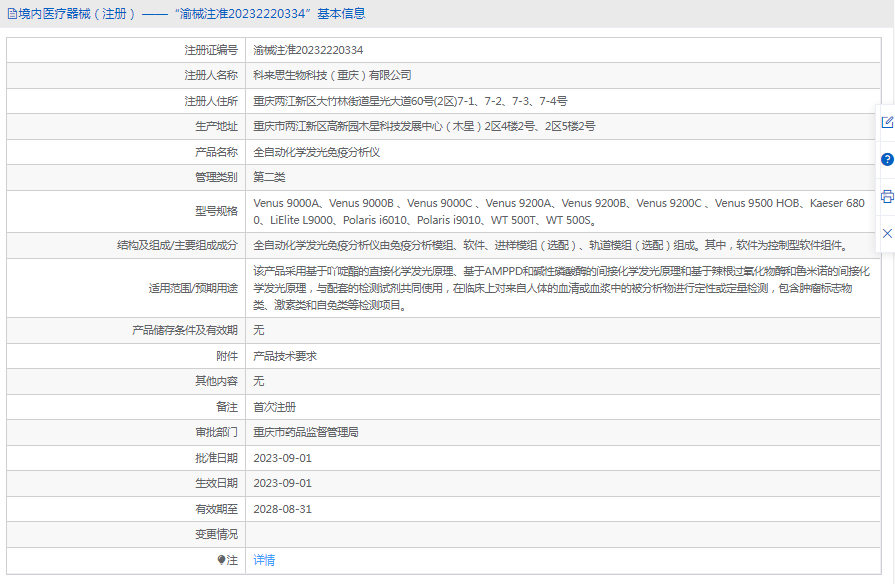895x584 pixels.
Task: Click the 无 value for 产品储存条件及有效期
Action: pyautogui.click(x=259, y=330)
